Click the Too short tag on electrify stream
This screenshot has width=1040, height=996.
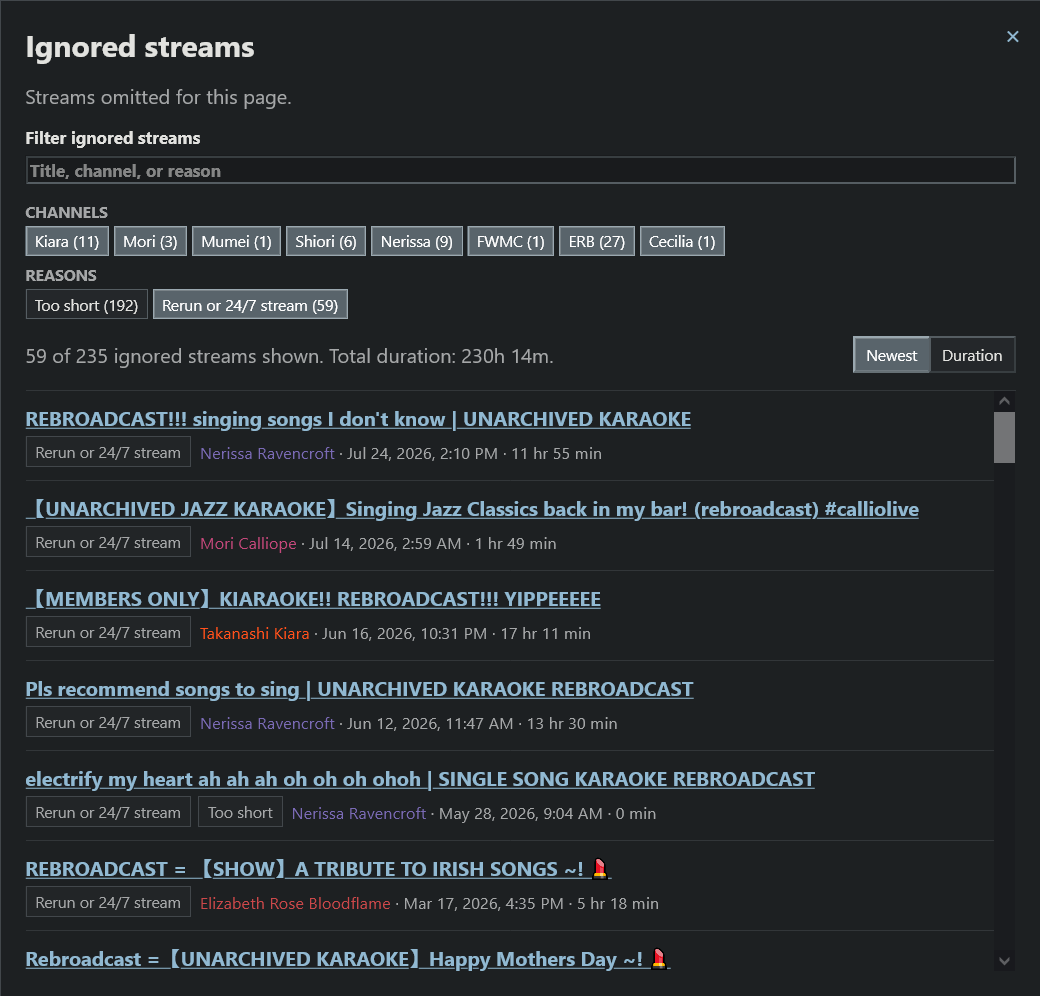coord(240,812)
